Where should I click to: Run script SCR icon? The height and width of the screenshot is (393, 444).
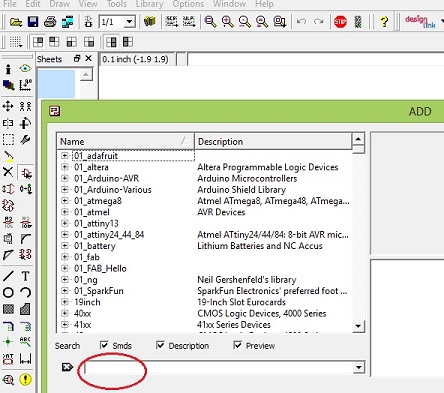[172, 22]
